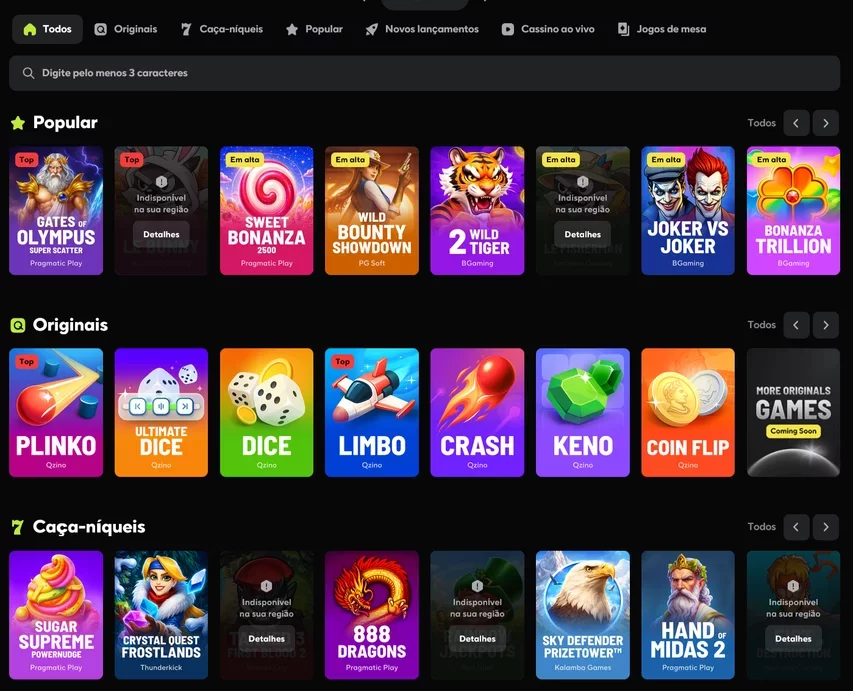
Task: Launch the Coin Flip game
Action: tap(688, 412)
